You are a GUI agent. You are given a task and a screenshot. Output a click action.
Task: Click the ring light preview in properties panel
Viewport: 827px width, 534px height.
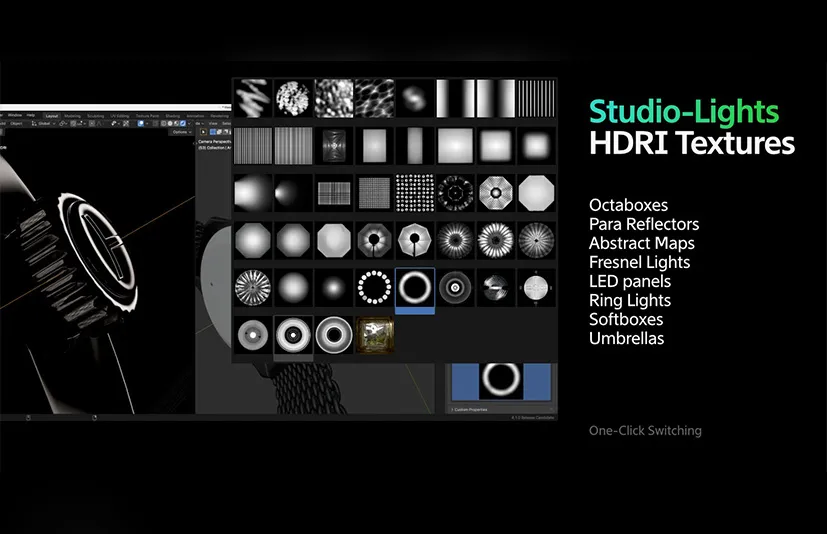(x=501, y=380)
